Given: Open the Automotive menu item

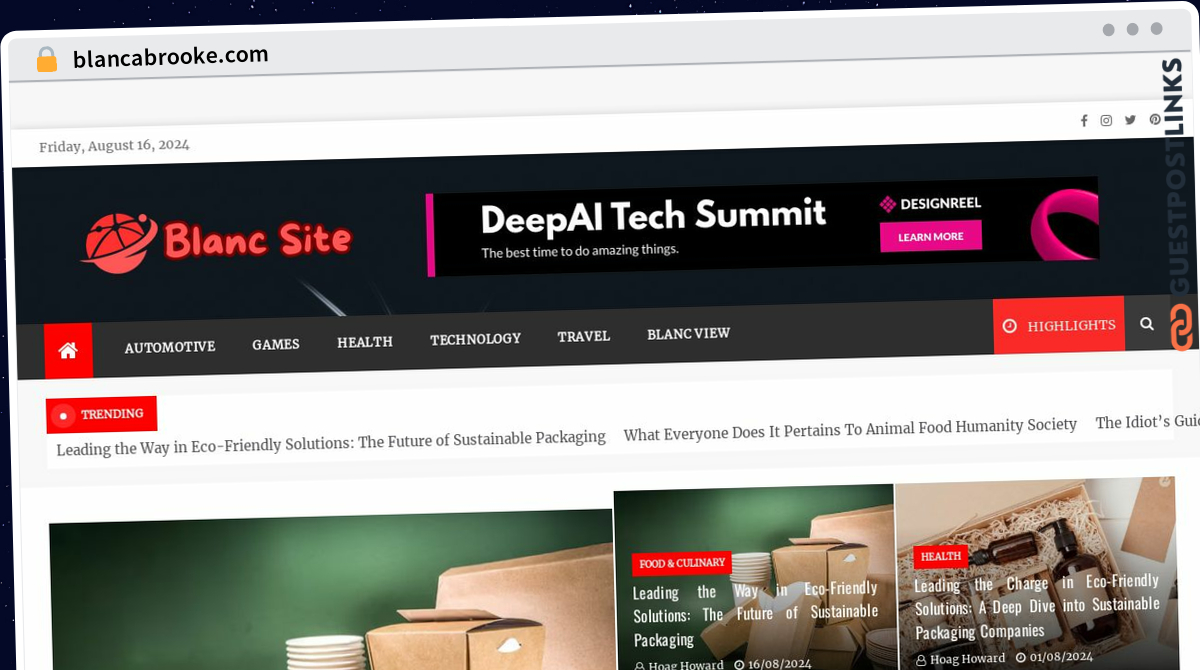Looking at the screenshot, I should pyautogui.click(x=170, y=347).
